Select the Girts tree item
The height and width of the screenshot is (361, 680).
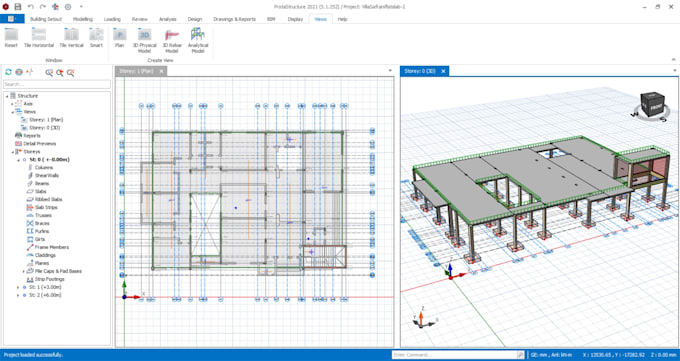[40, 239]
